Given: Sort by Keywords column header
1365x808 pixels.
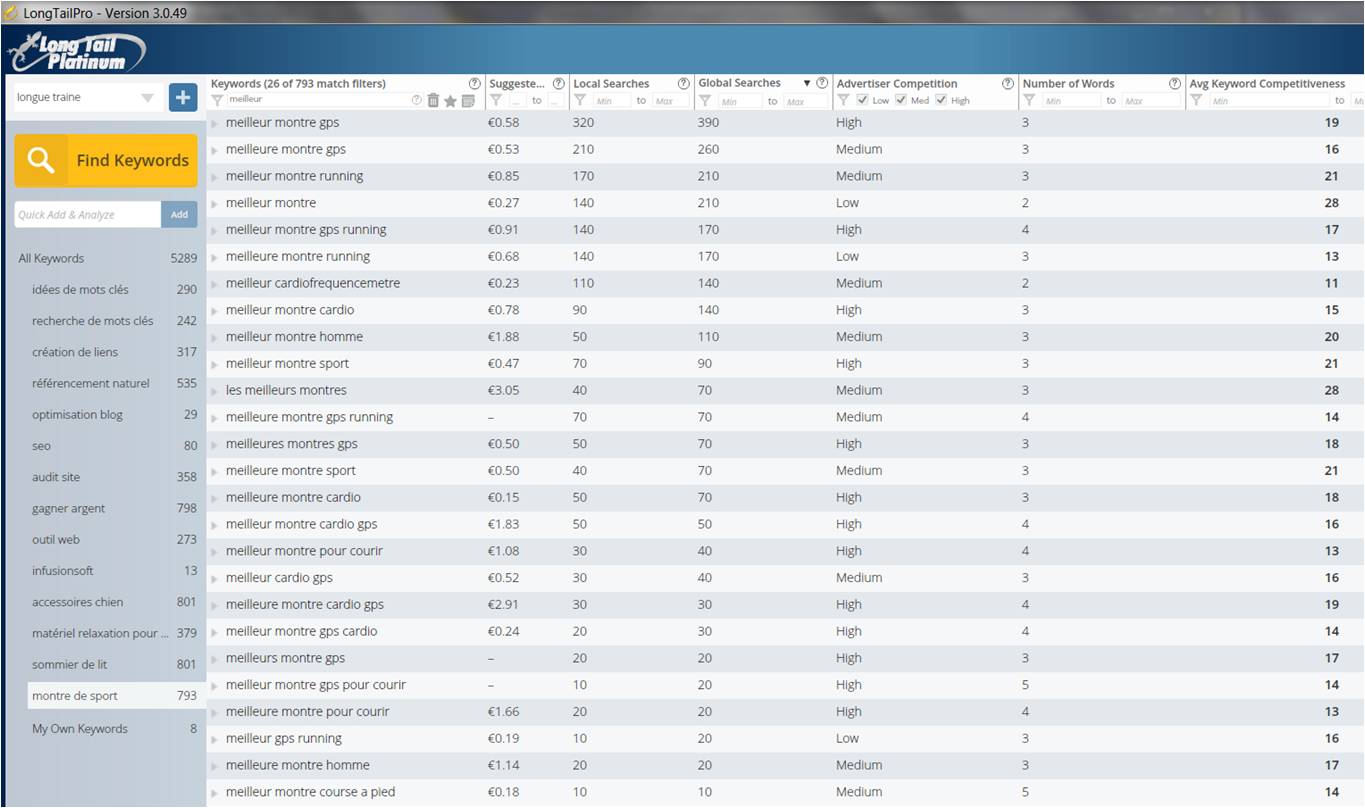Looking at the screenshot, I should click(x=298, y=84).
